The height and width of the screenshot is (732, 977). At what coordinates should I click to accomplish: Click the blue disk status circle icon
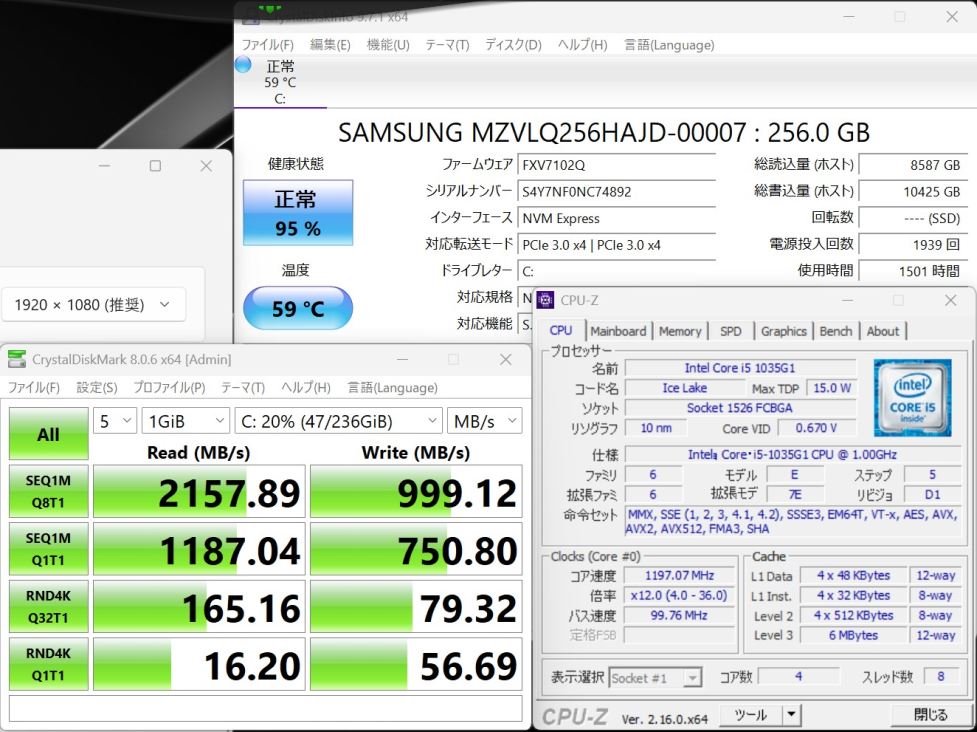(243, 65)
